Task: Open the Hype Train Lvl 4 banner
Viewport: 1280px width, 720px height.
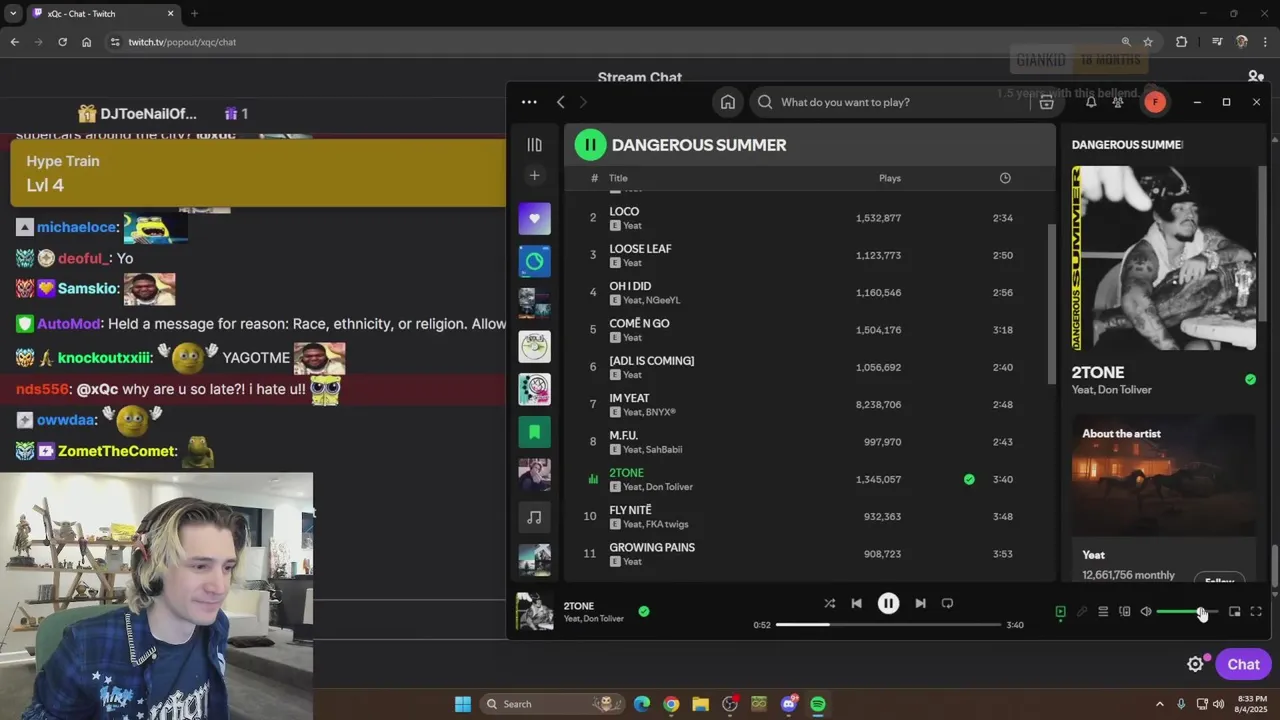Action: 258,173
